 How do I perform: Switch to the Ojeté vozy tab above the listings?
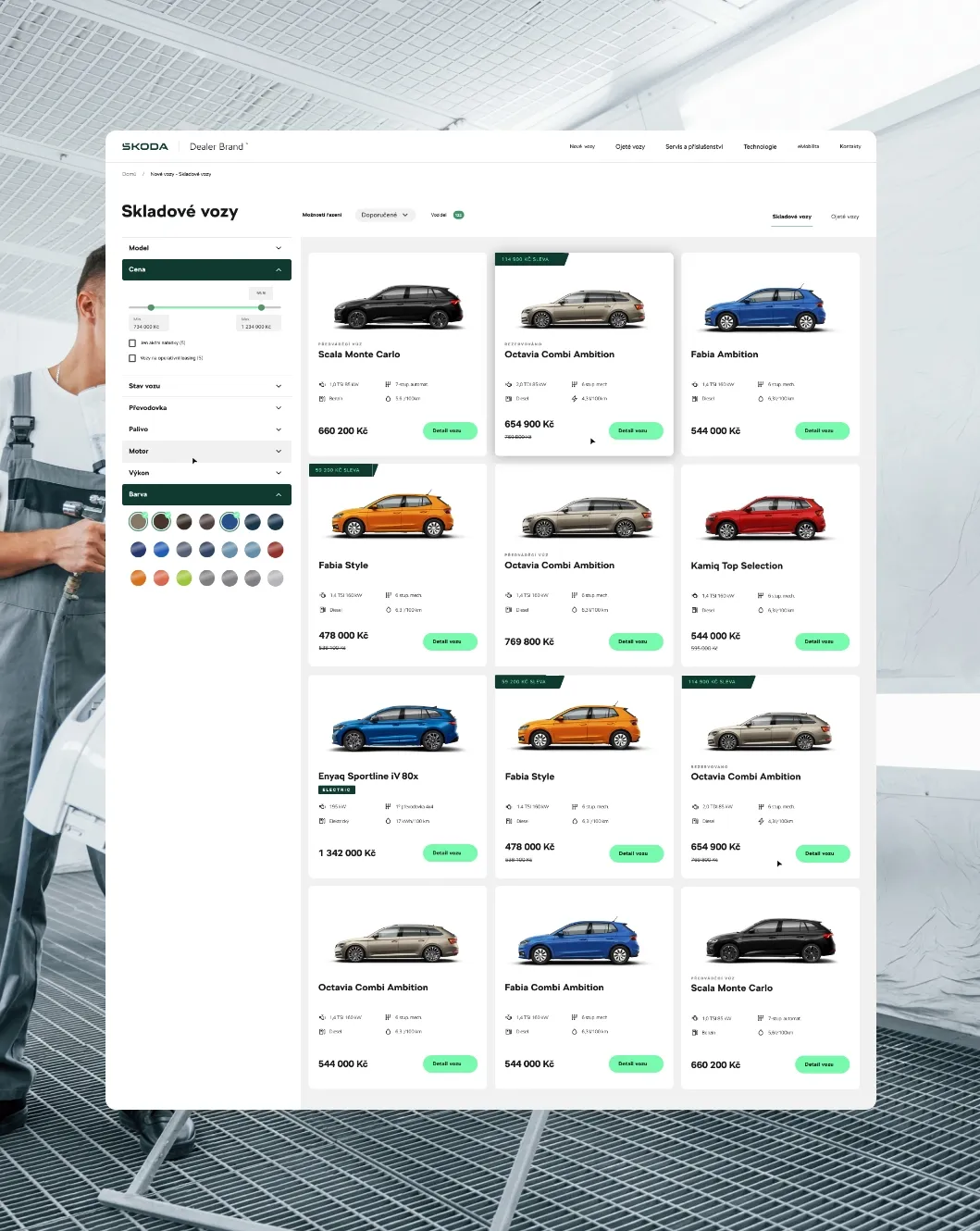(x=845, y=217)
